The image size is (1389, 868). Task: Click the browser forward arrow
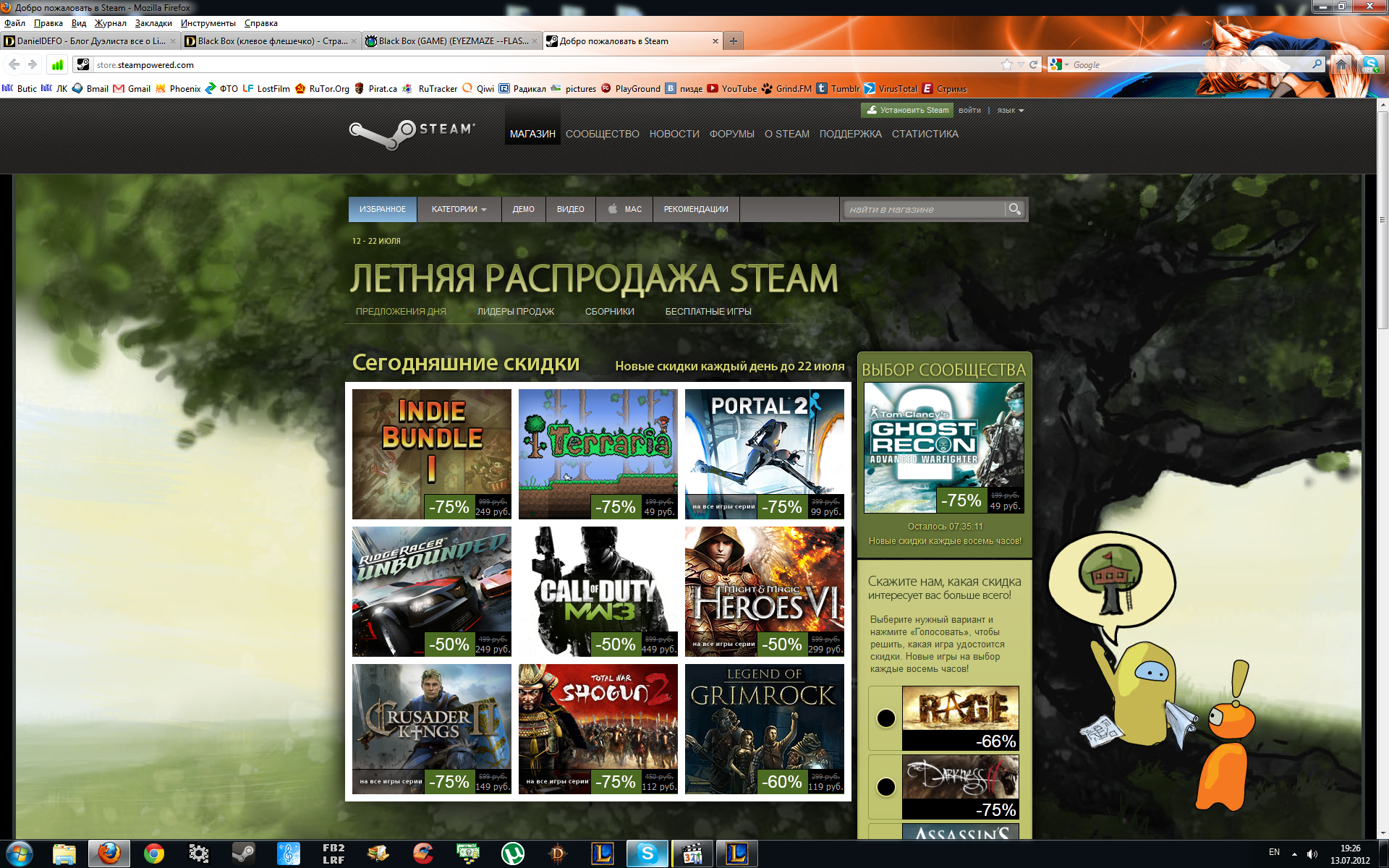33,64
